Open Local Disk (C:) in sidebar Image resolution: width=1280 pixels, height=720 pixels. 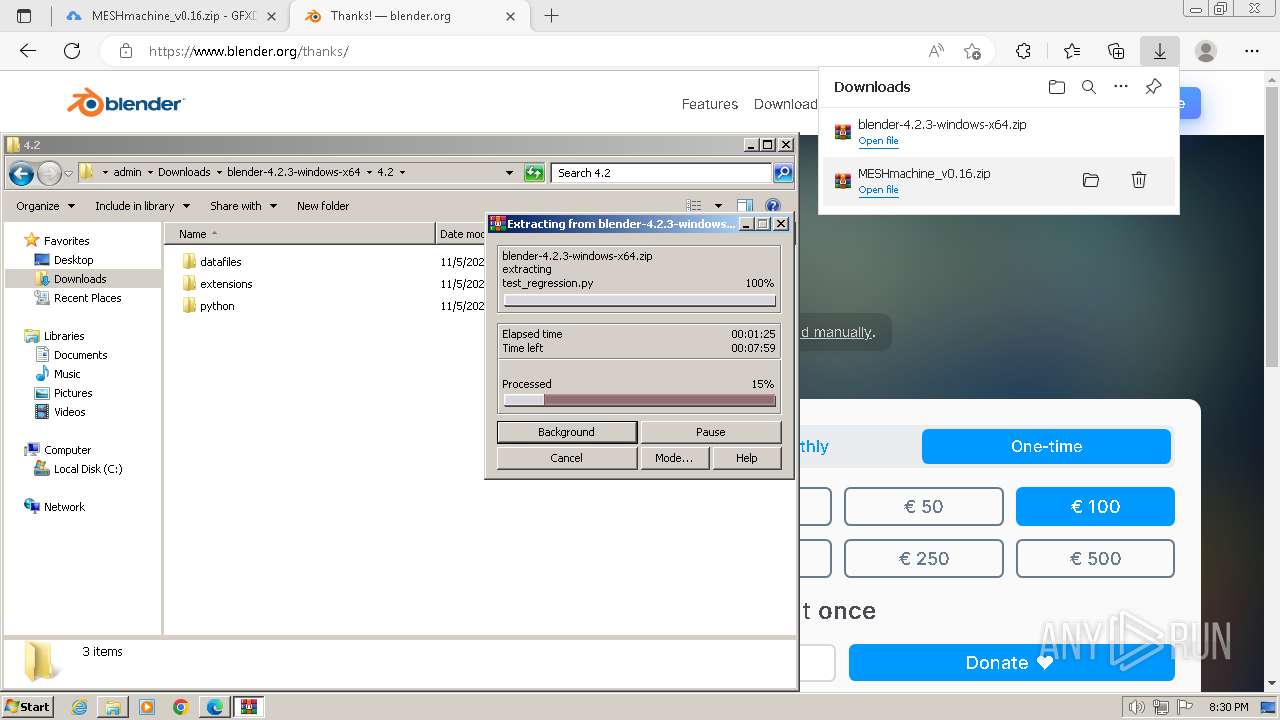click(x=88, y=469)
